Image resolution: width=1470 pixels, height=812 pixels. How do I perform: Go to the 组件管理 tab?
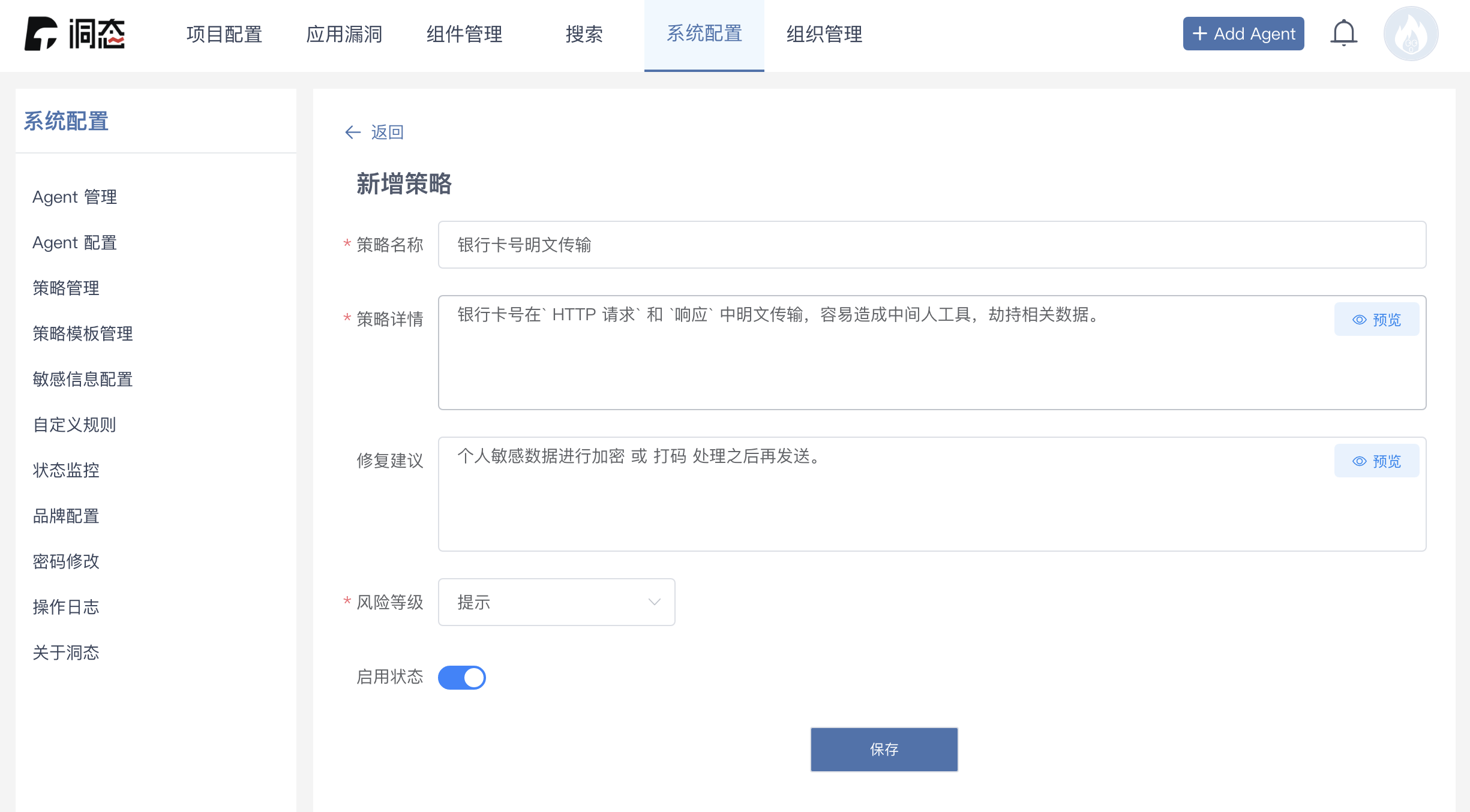[464, 35]
